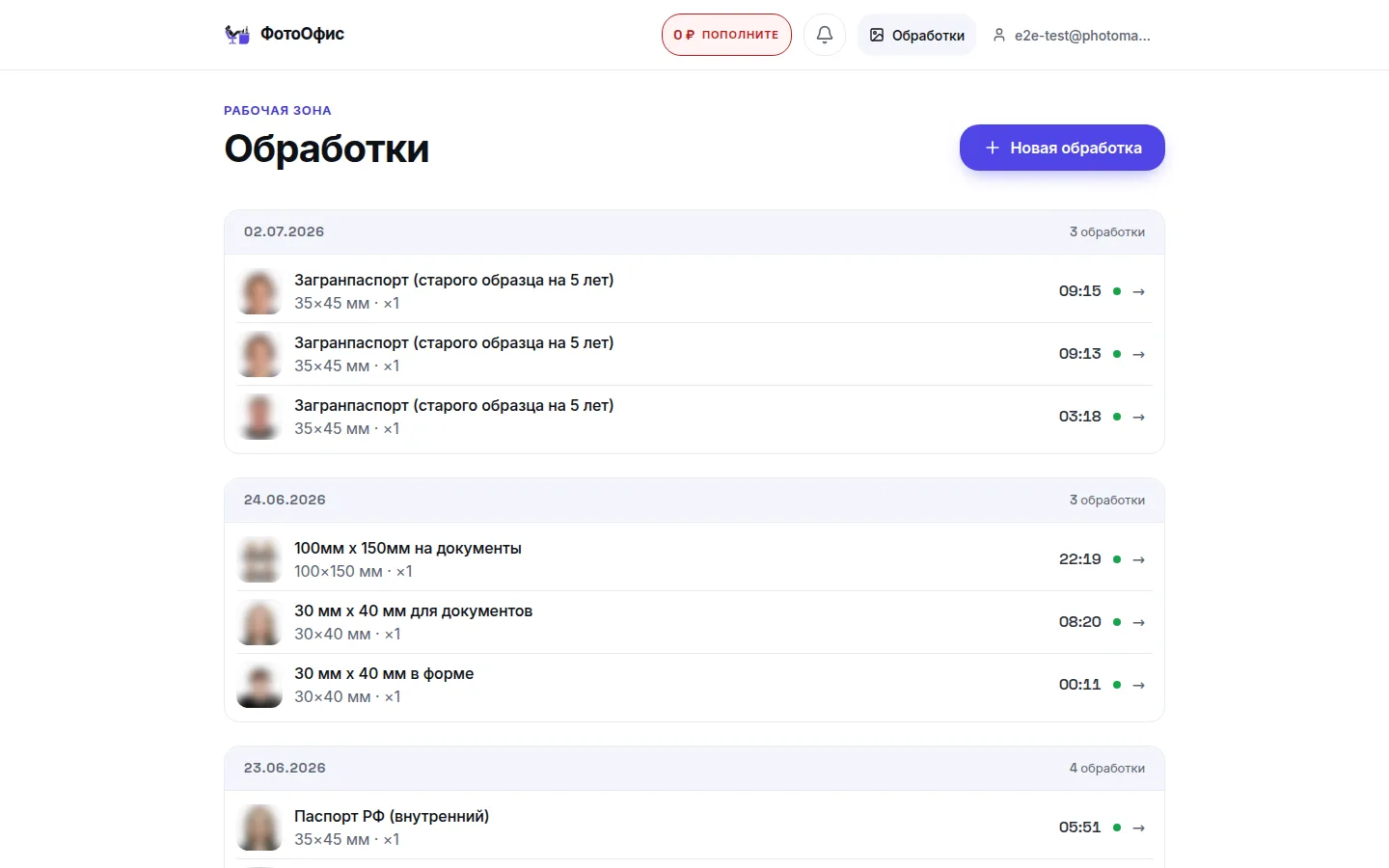Open arrow for the 09:13 processing row

coord(1138,354)
